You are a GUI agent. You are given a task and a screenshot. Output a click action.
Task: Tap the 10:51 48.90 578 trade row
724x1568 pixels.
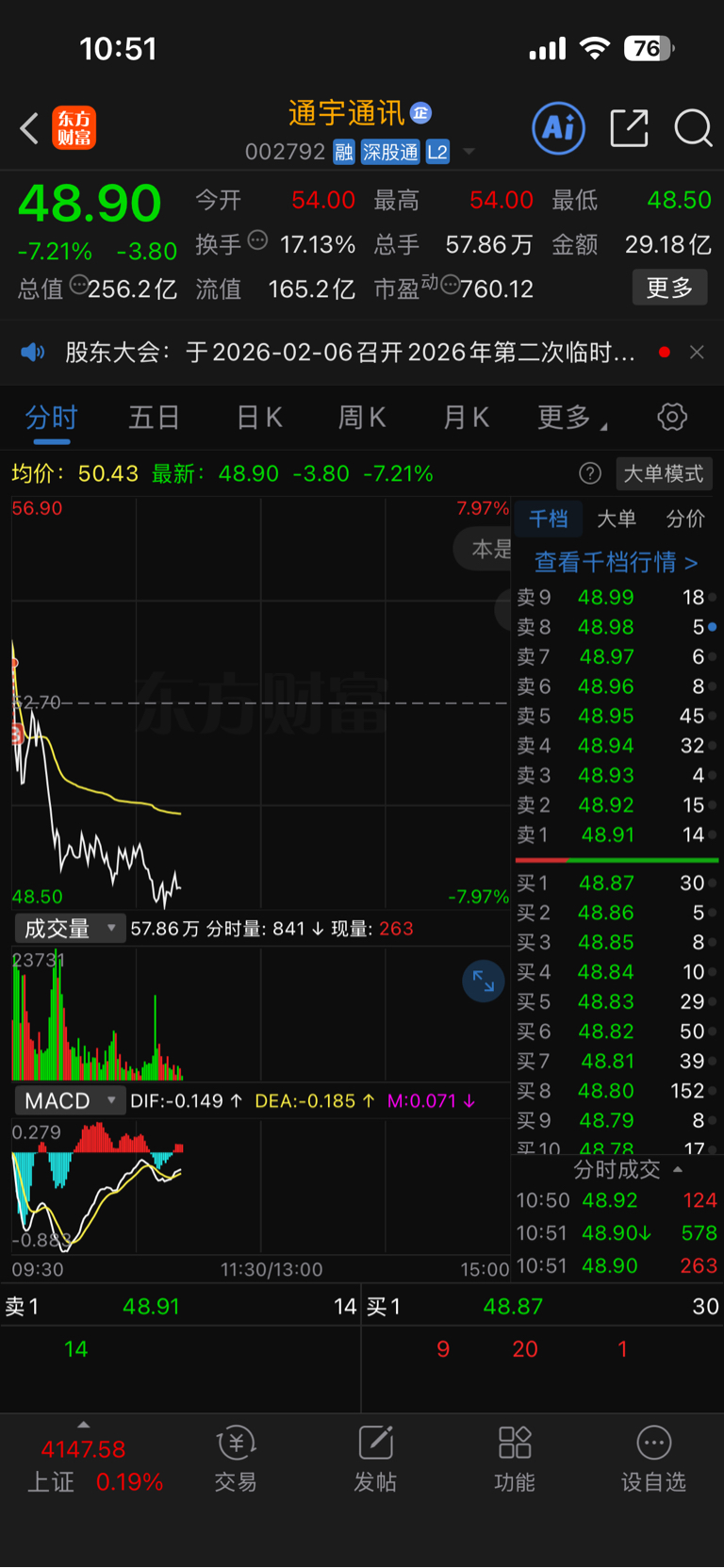coord(617,1232)
